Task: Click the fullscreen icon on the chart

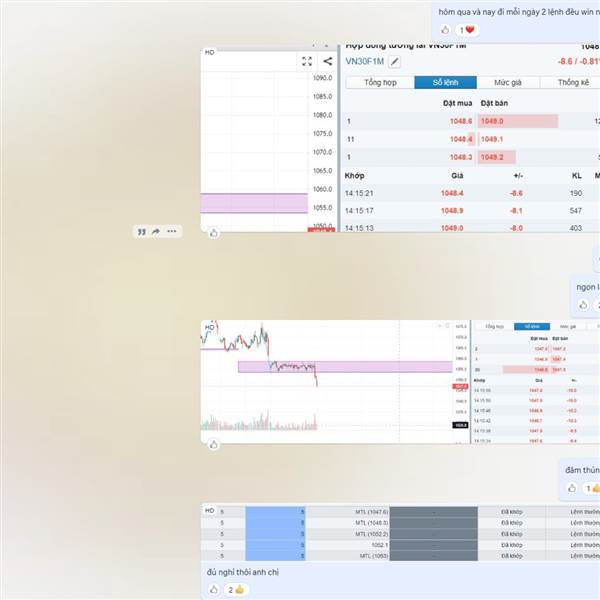Action: (x=307, y=61)
